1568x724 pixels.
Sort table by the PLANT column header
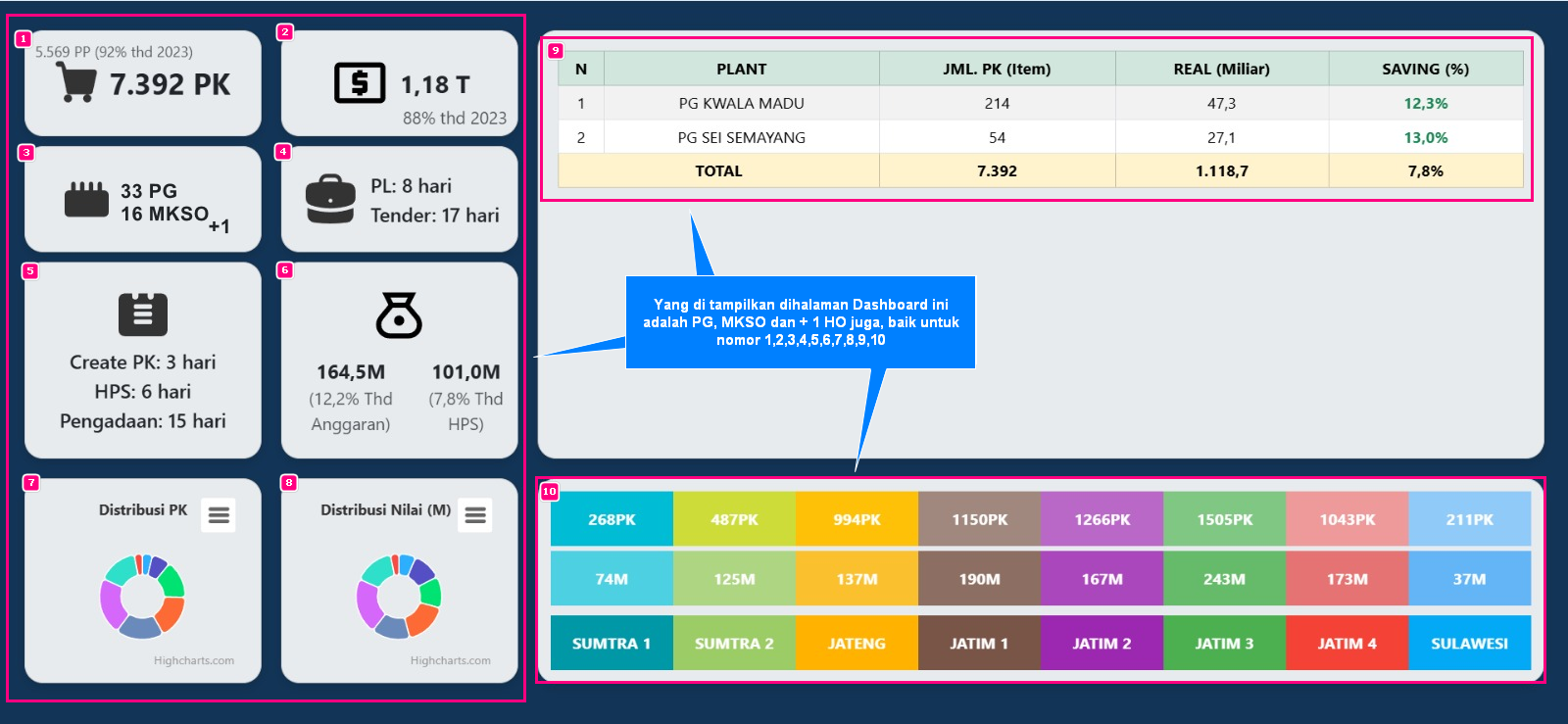pyautogui.click(x=741, y=69)
